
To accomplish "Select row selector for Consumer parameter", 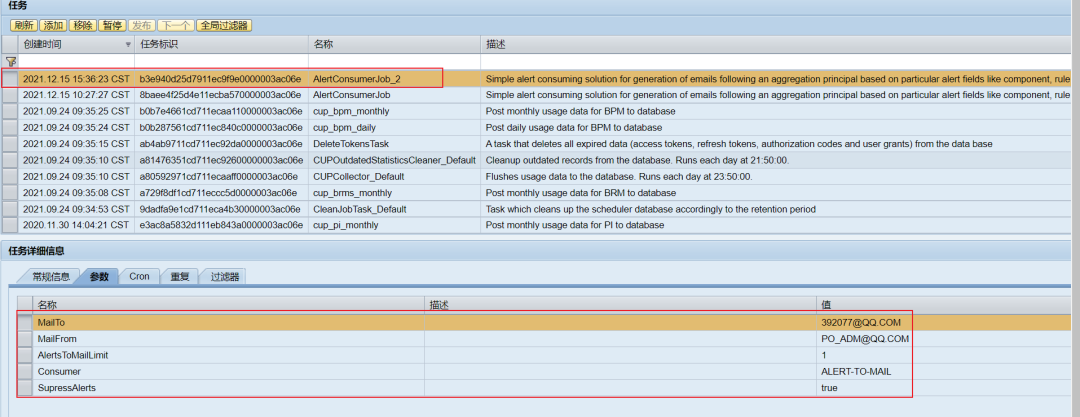I will pos(25,372).
